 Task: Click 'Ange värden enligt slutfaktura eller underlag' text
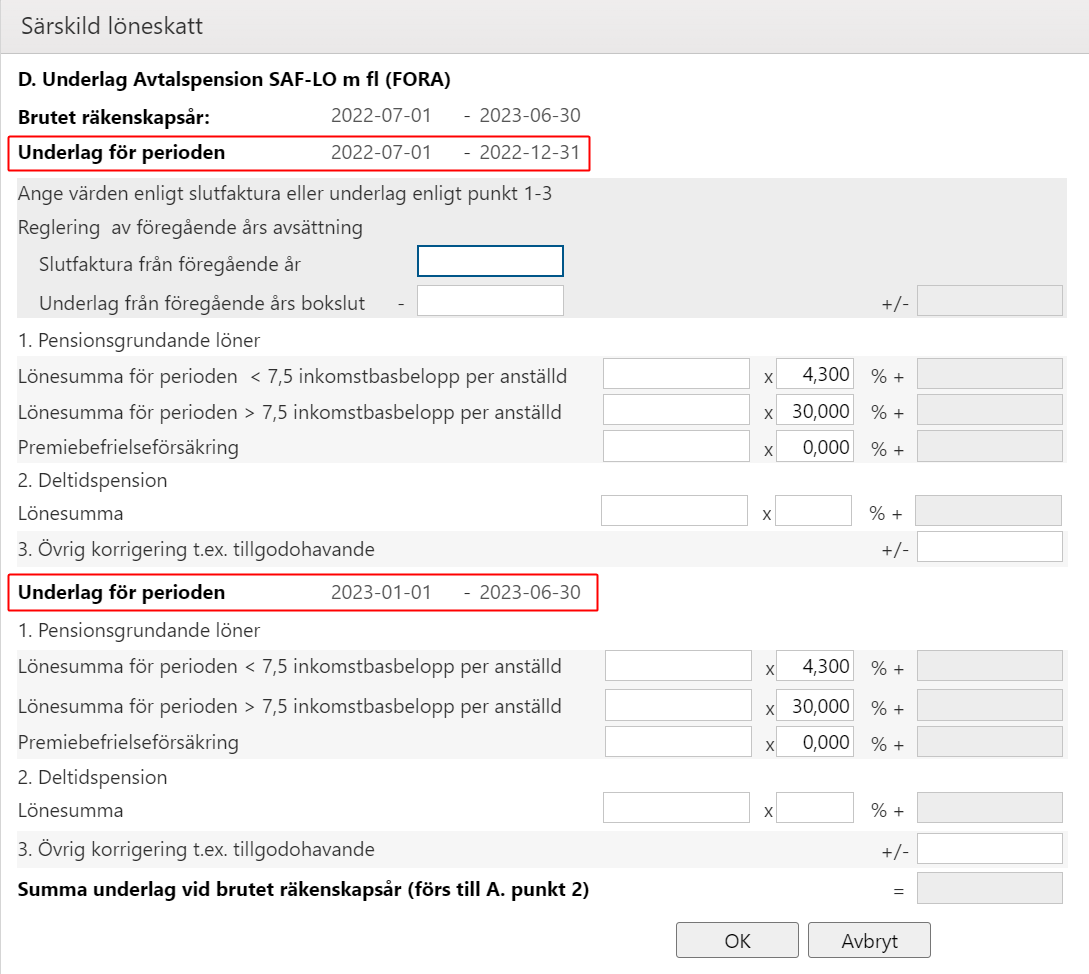285,193
